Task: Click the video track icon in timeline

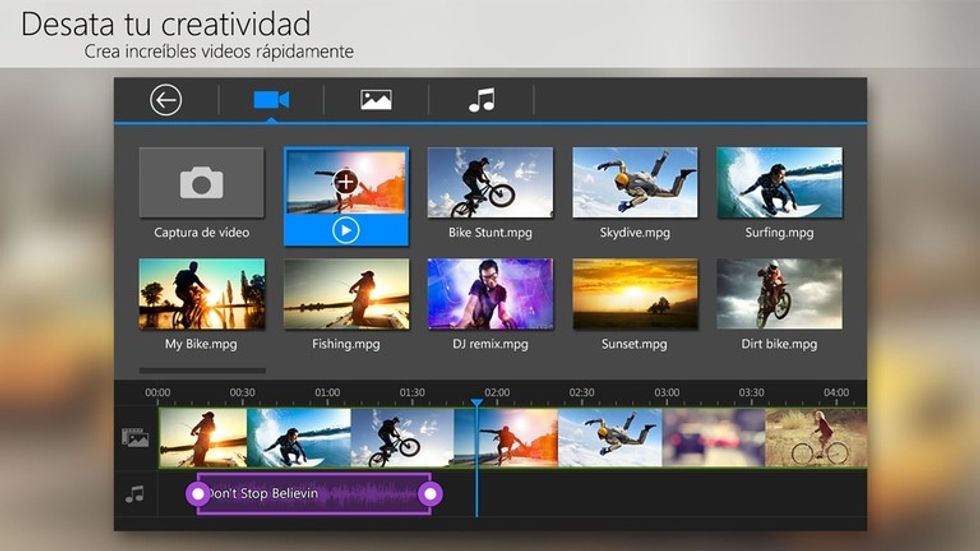Action: [135, 438]
